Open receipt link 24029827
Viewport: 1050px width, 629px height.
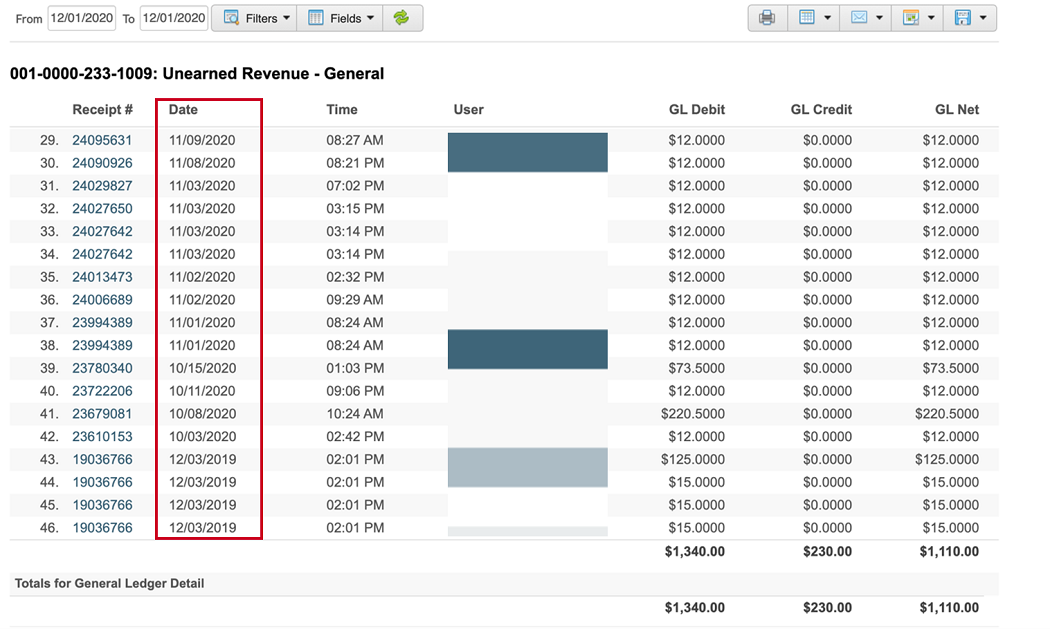102,186
